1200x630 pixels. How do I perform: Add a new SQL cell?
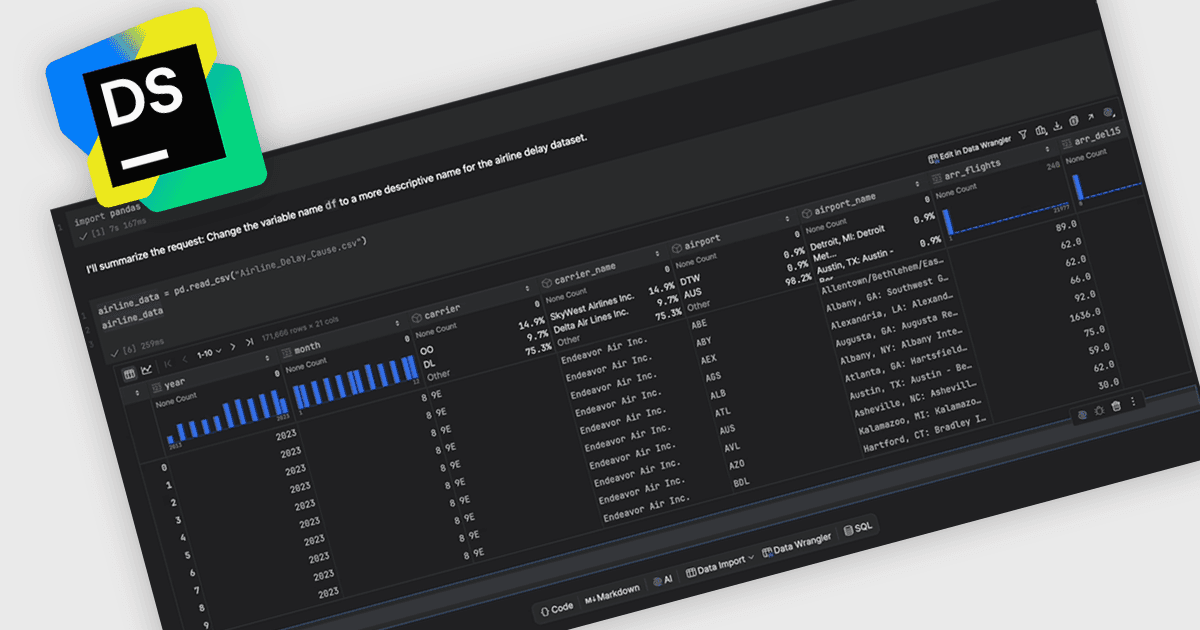coord(858,526)
